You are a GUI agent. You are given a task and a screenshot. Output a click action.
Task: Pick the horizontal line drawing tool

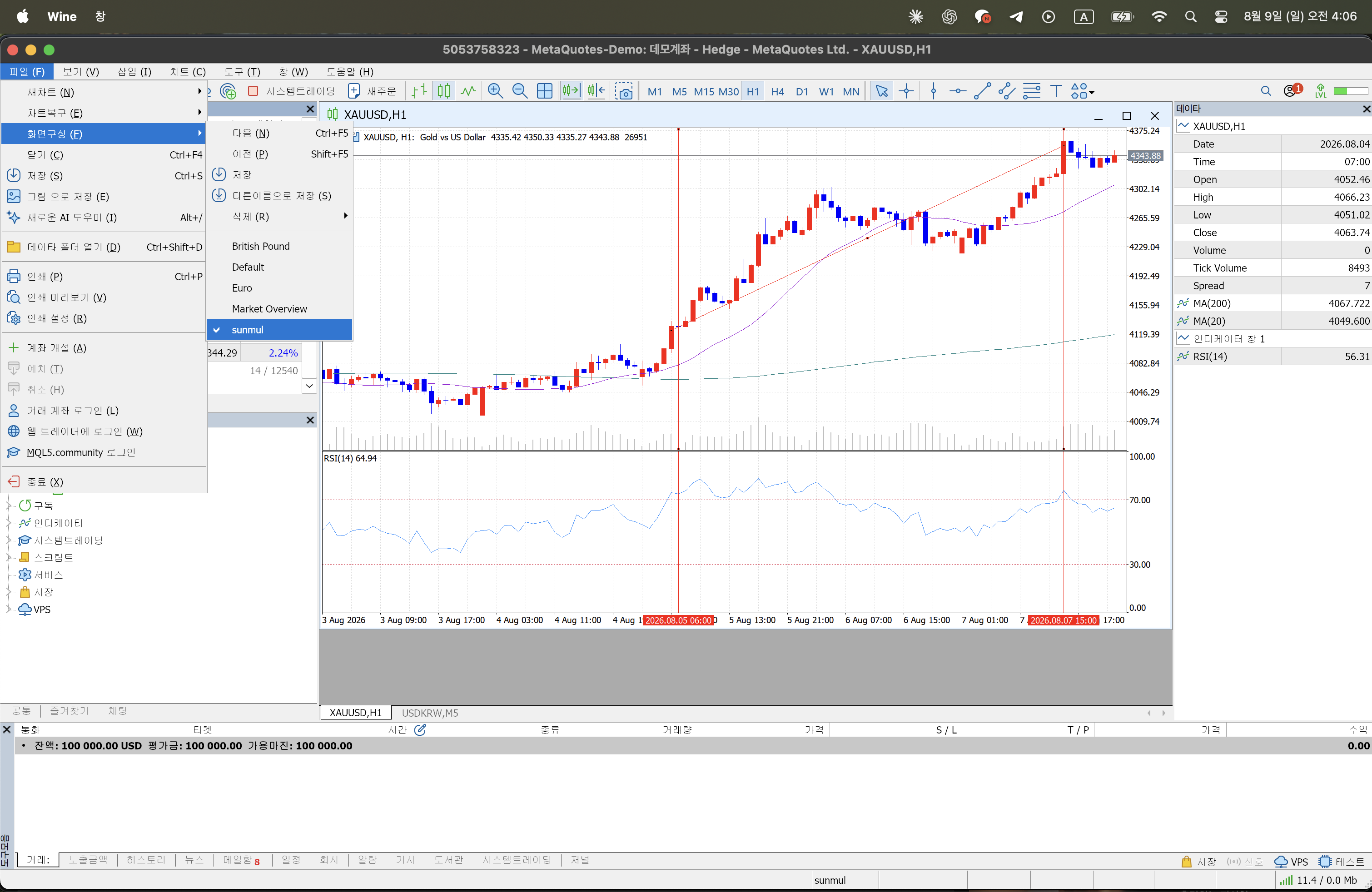point(958,91)
